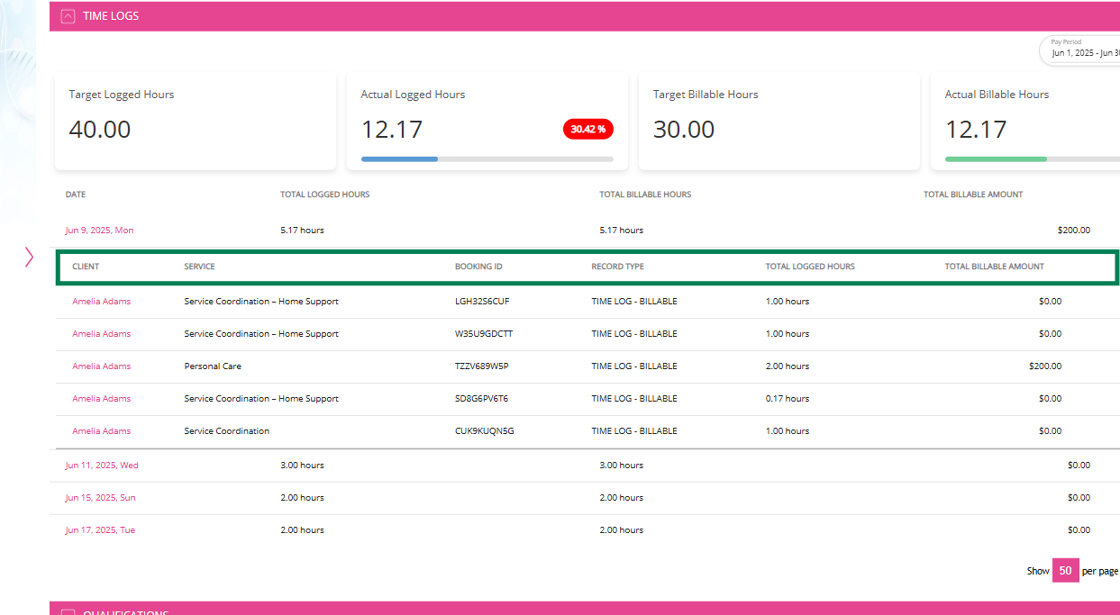Click booking ID SD8G6PV6T6
The image size is (1120, 615).
[481, 399]
